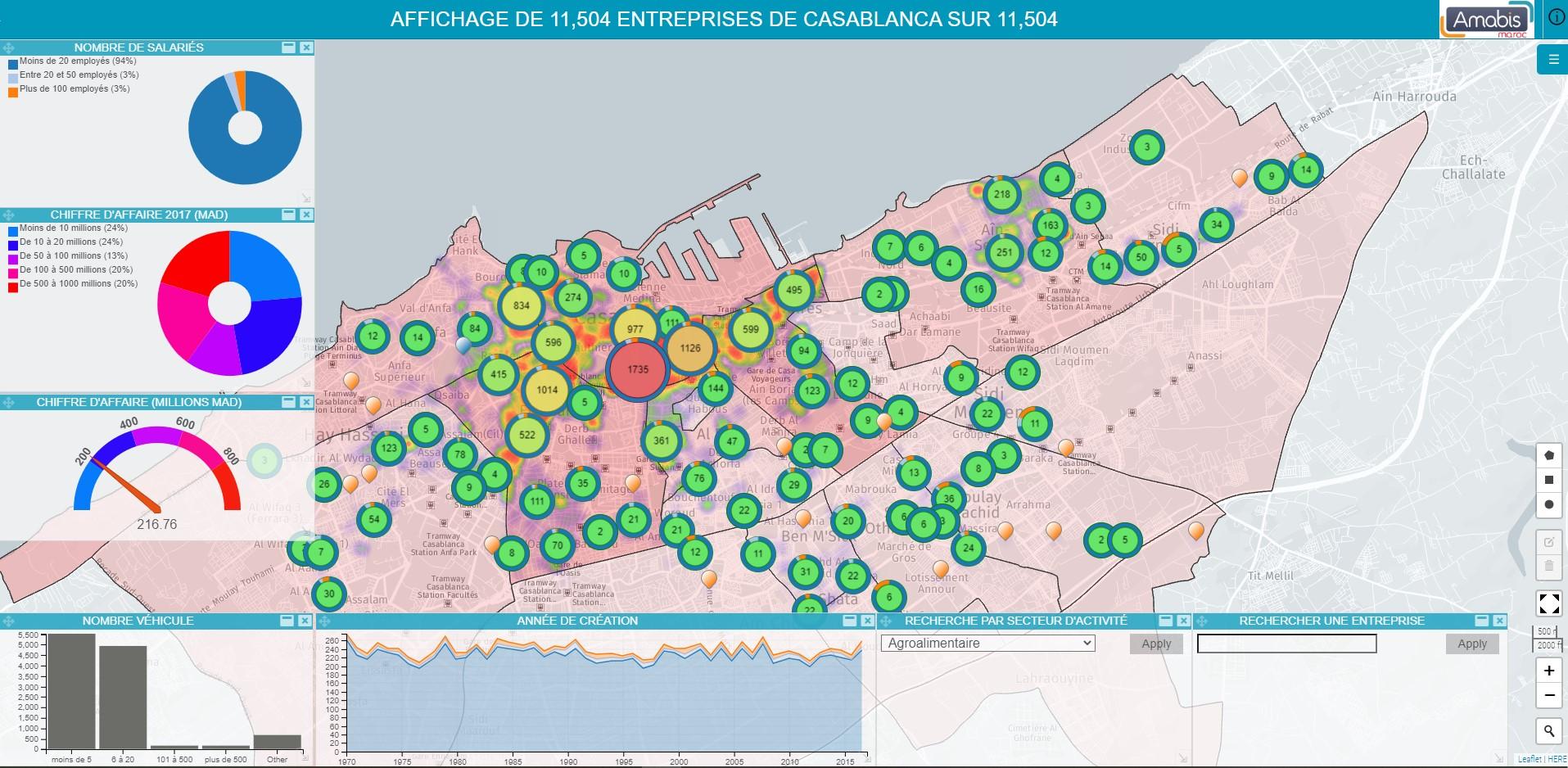
Task: Zoom out on the map
Action: click(x=1548, y=696)
